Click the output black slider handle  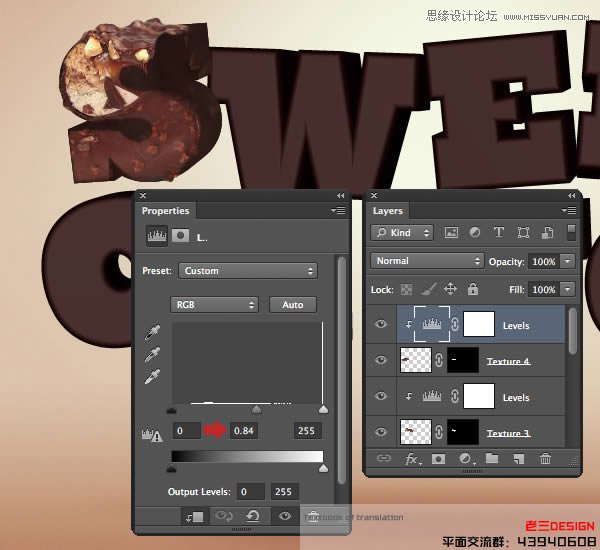tap(171, 468)
